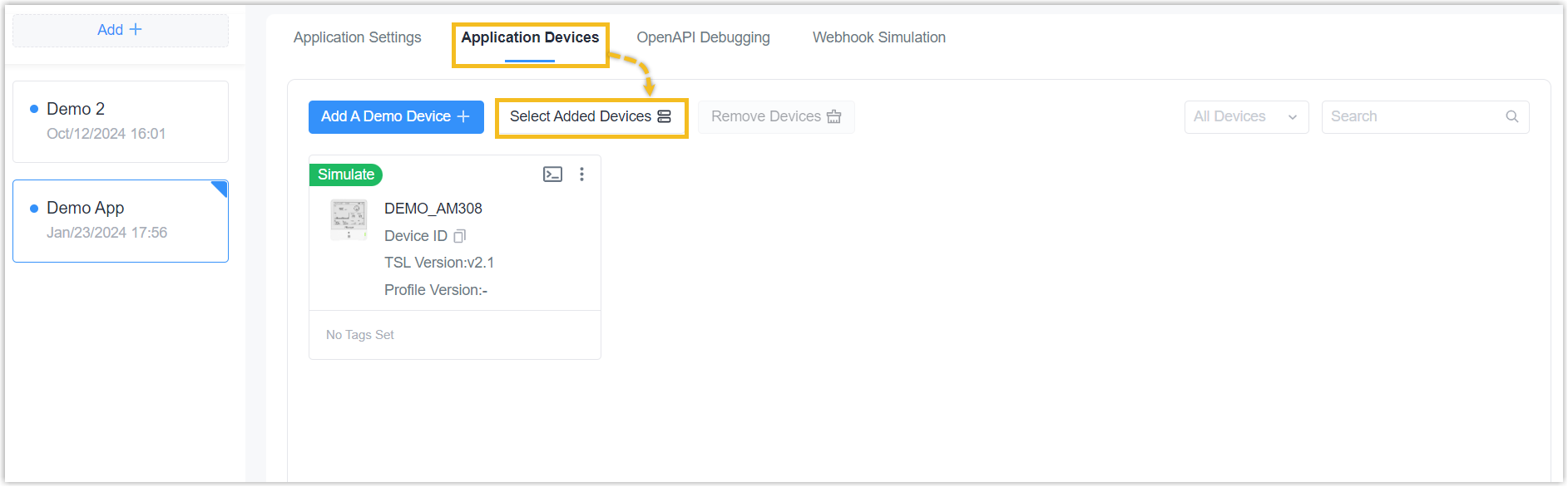Image resolution: width=1568 pixels, height=487 pixels.
Task: Click the Remove Devices trash icon
Action: [x=833, y=117]
